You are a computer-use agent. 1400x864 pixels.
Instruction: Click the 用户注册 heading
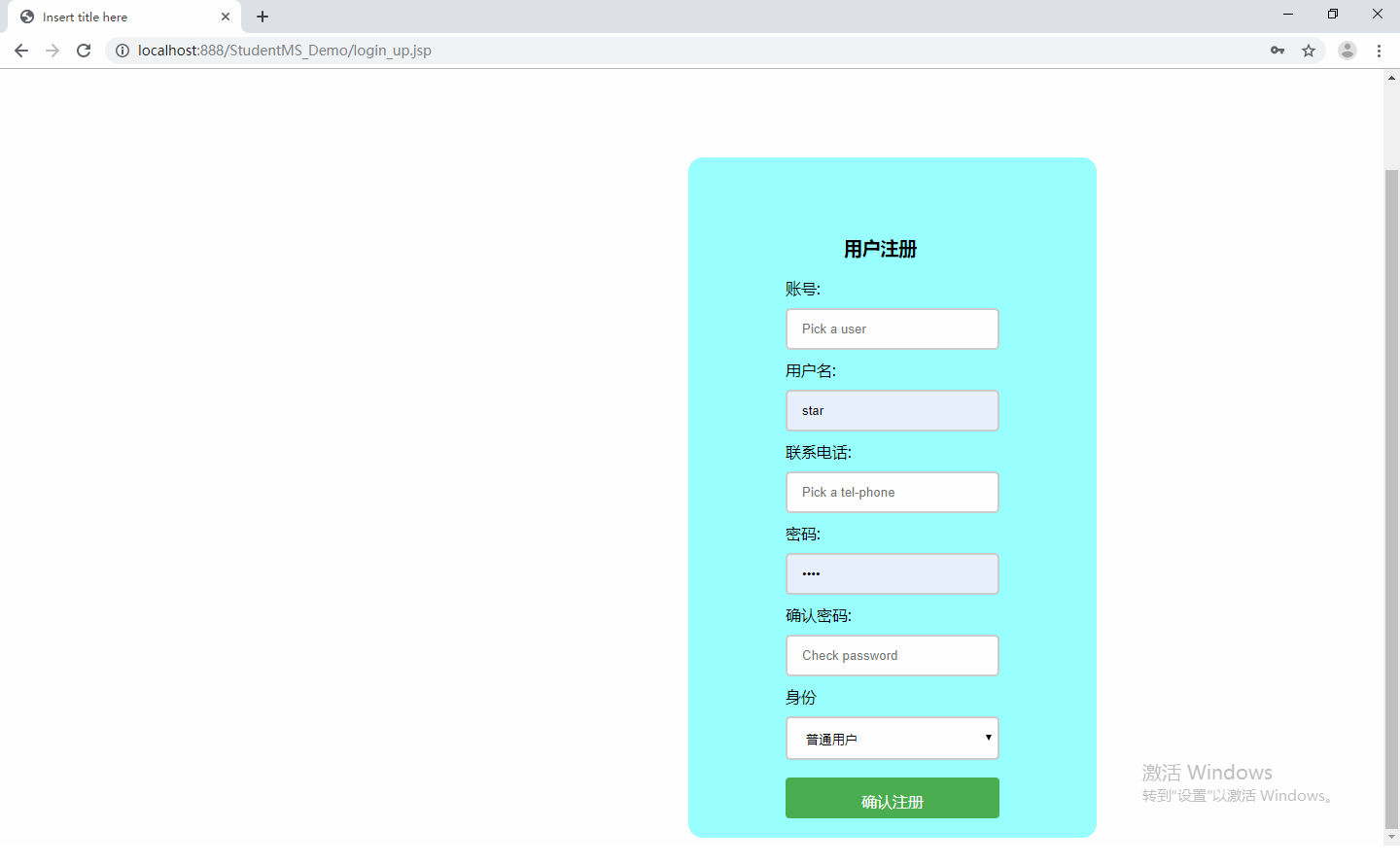(881, 250)
